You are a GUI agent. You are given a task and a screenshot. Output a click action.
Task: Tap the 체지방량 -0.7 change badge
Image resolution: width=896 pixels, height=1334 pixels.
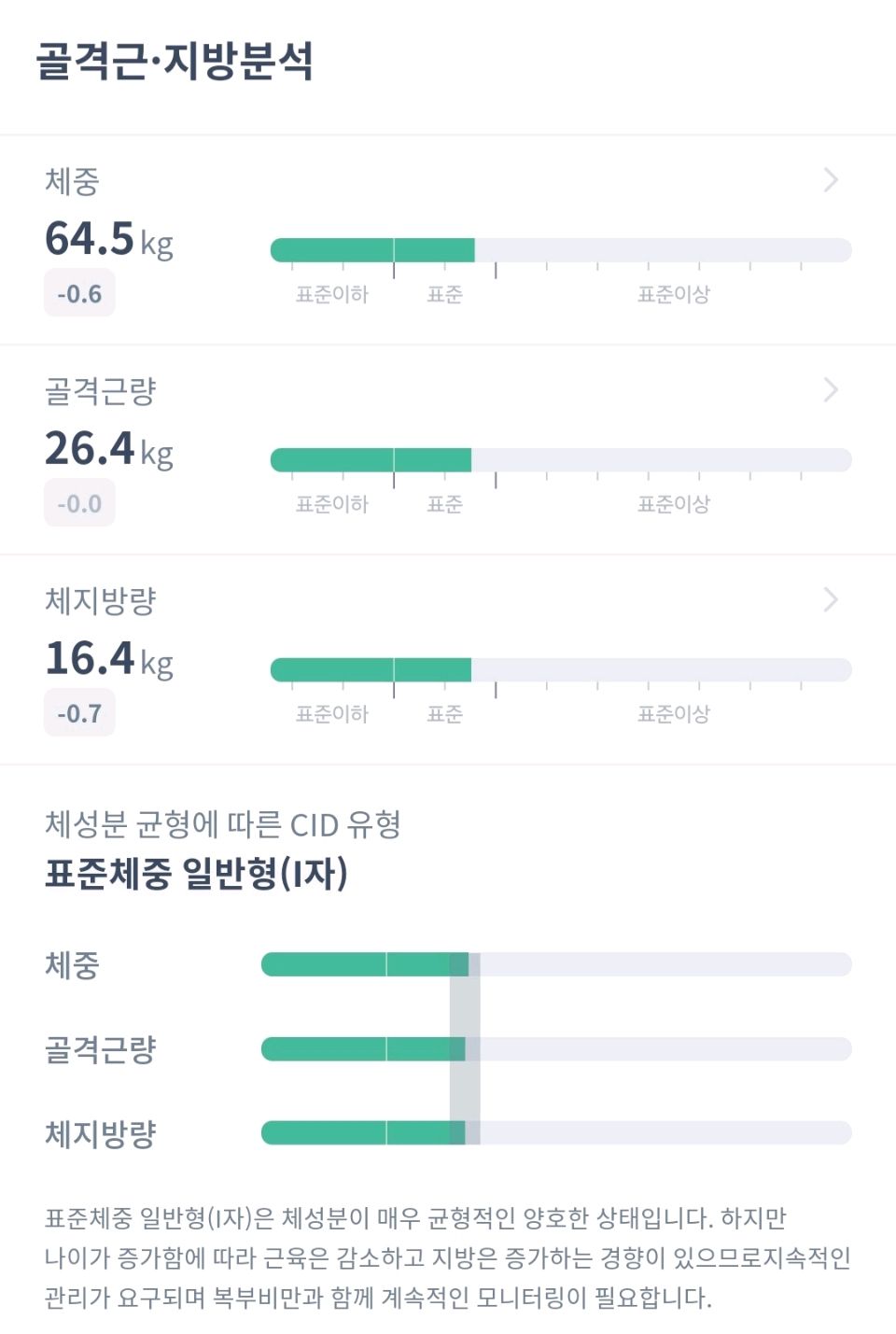(79, 713)
